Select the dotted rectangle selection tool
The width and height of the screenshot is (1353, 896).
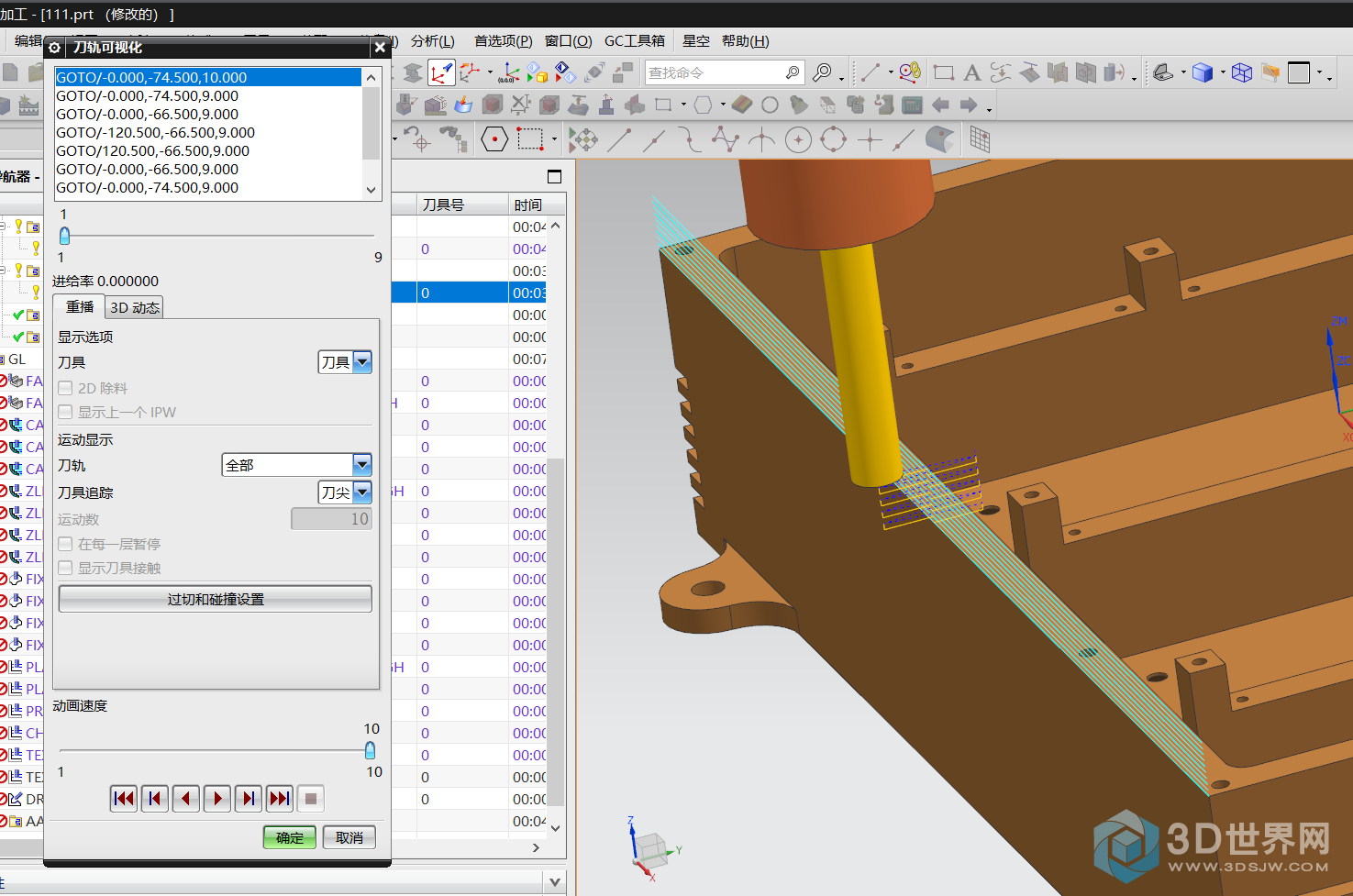(530, 140)
